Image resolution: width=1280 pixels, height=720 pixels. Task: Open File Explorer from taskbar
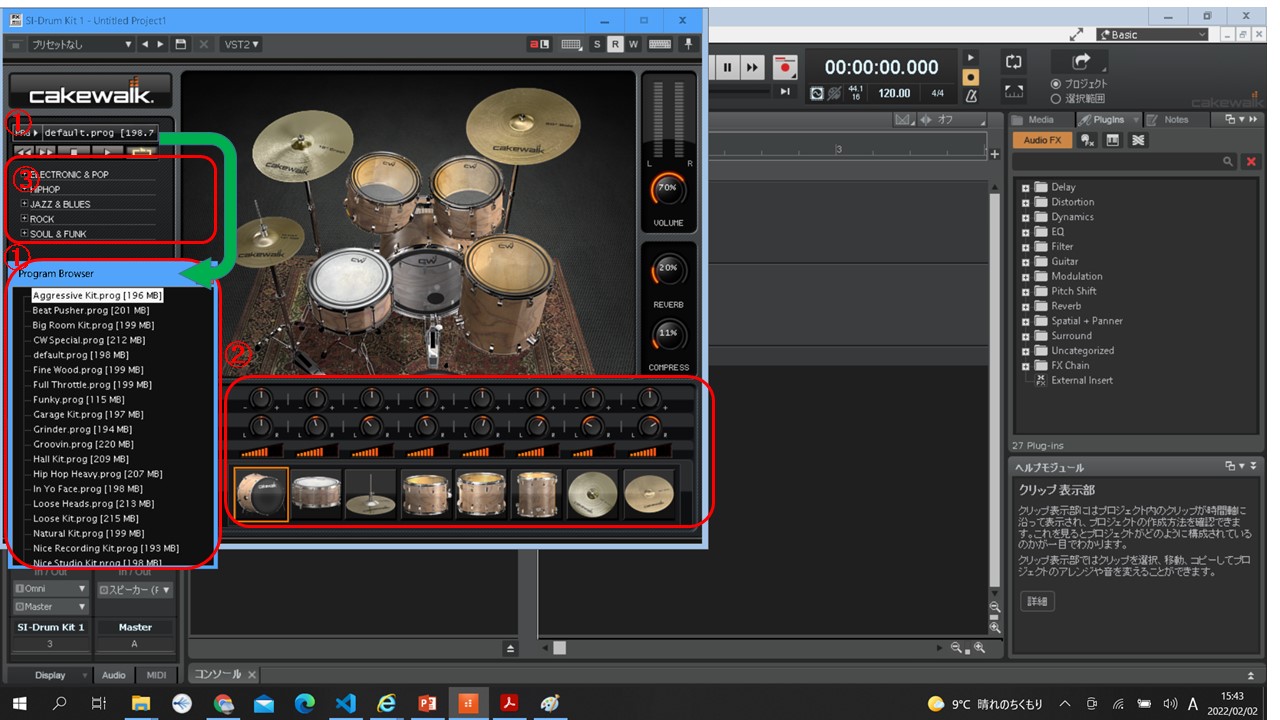click(140, 703)
